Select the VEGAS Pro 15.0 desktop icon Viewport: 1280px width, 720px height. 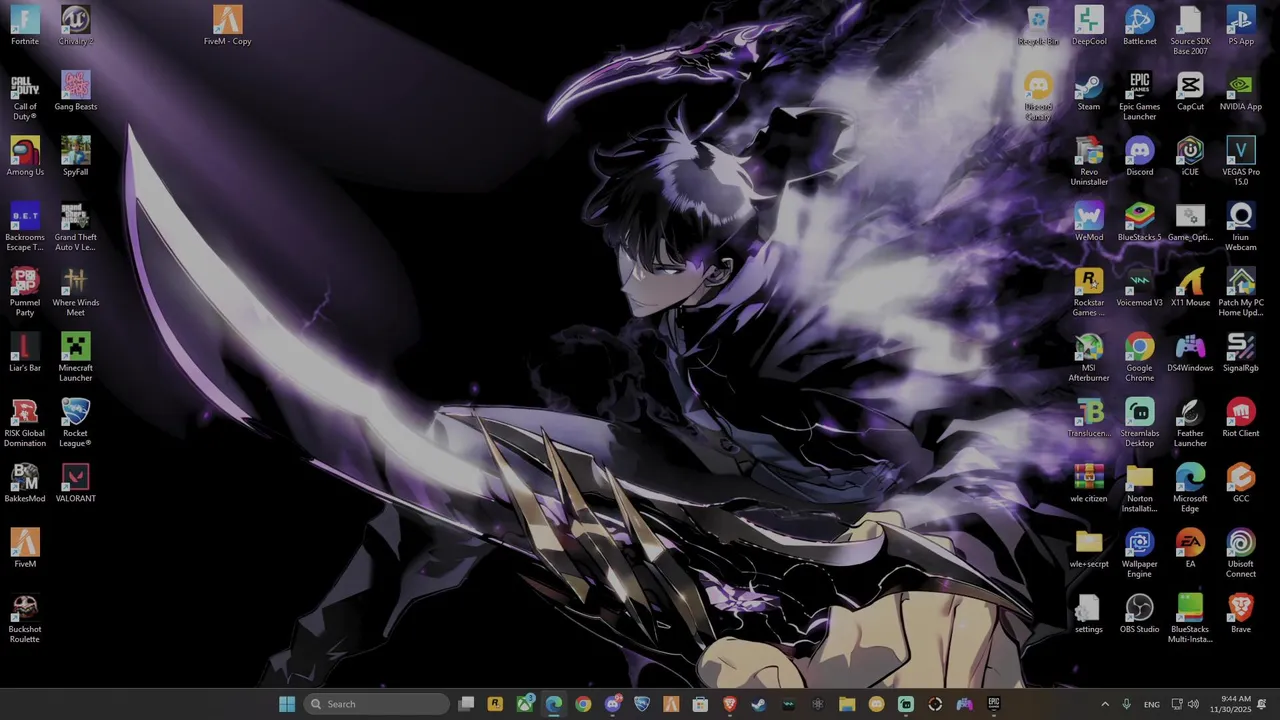[1241, 161]
